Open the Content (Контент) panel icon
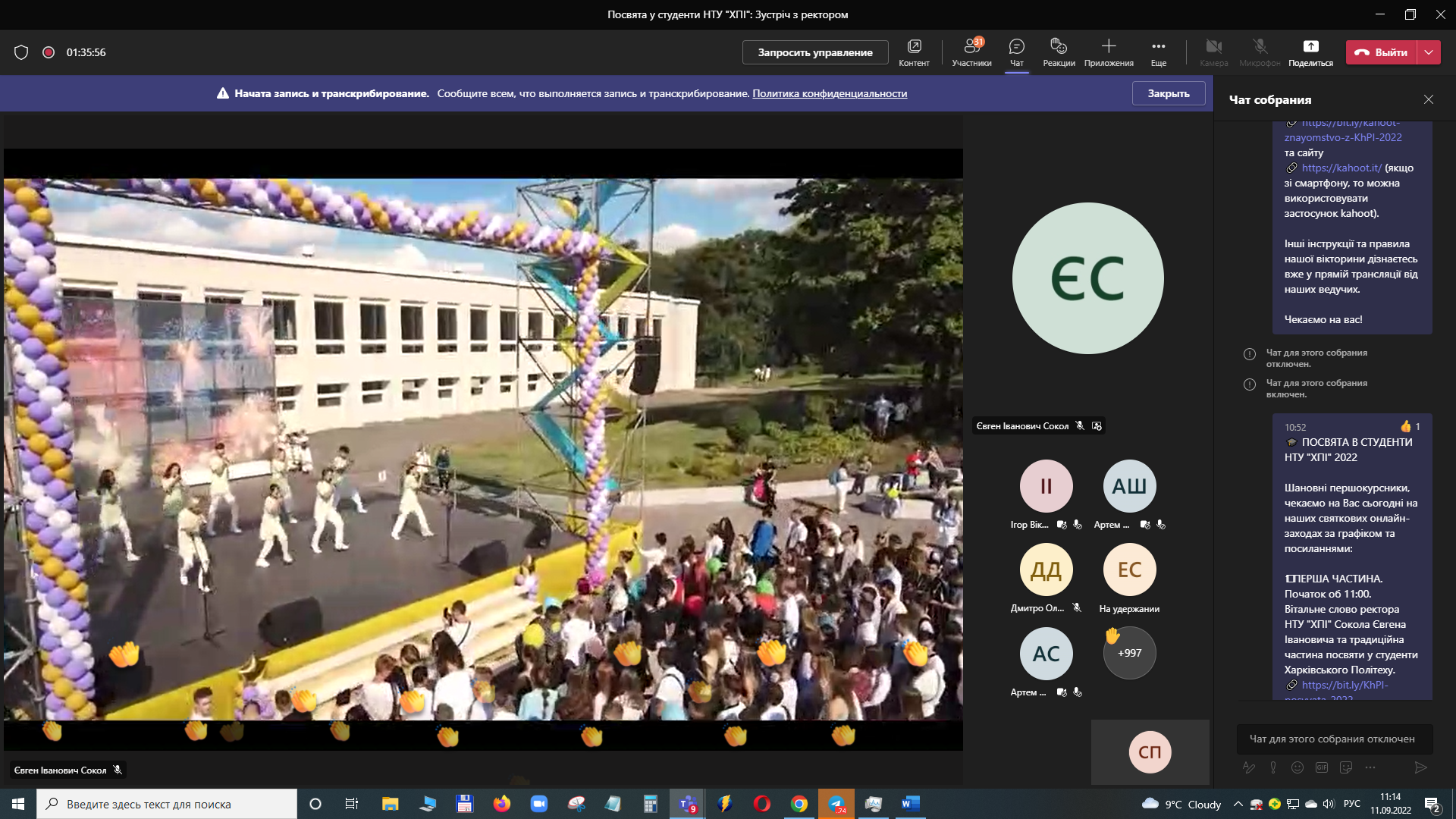This screenshot has width=1456, height=819. [914, 47]
